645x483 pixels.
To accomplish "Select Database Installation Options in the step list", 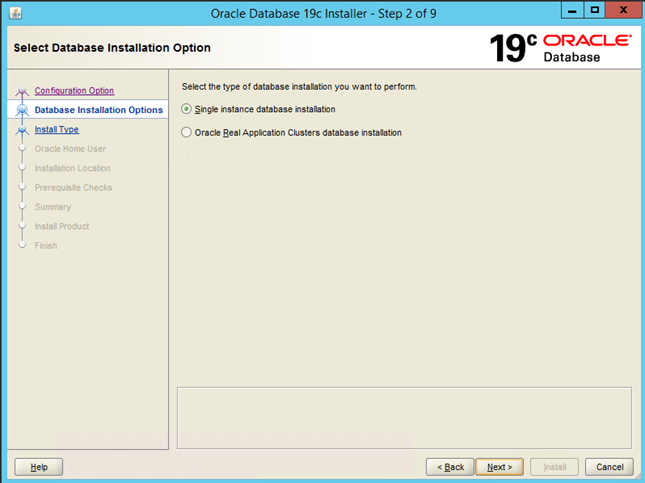I will pyautogui.click(x=98, y=110).
